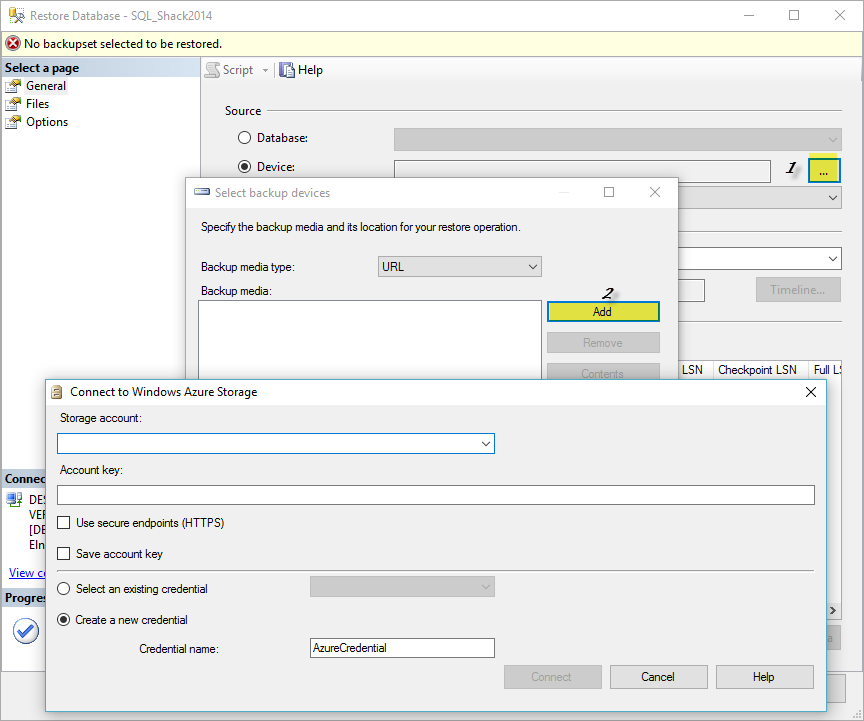
Task: Select the Files page
Action: (x=37, y=104)
